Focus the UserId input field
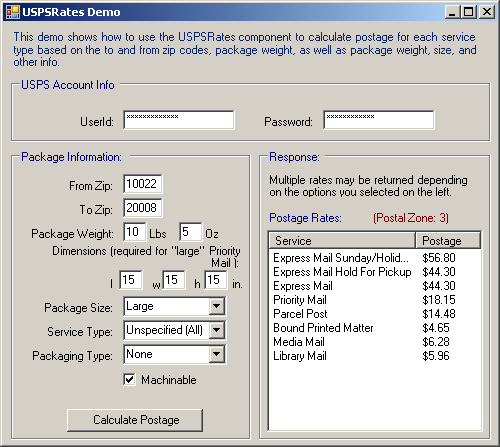This screenshot has height=447, width=500. (179, 120)
